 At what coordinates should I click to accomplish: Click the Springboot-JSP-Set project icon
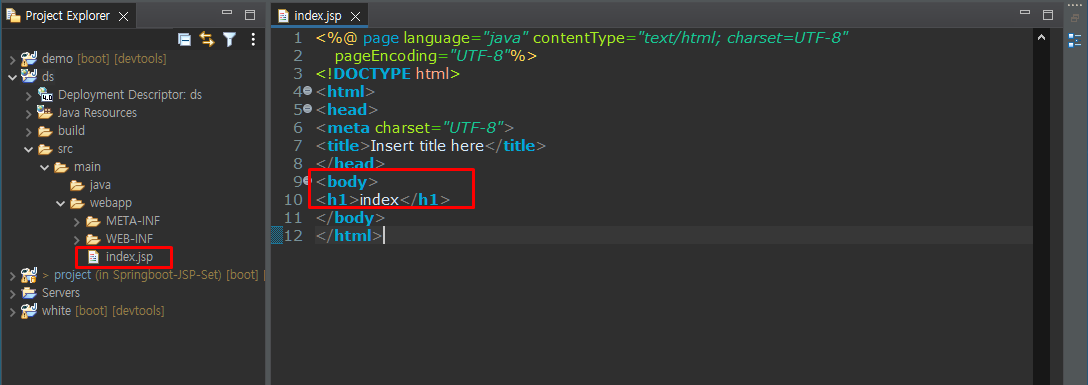(28, 275)
